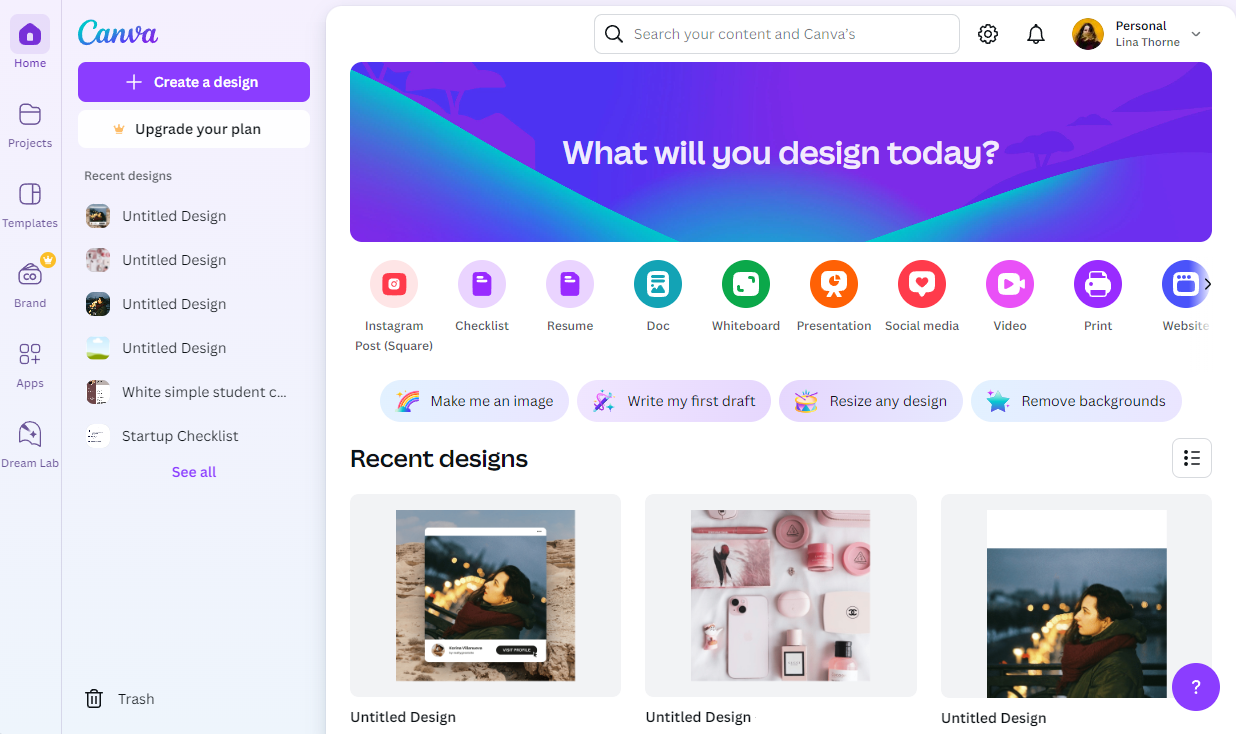The image size is (1236, 734).
Task: Choose the Whiteboard design icon
Action: (746, 284)
